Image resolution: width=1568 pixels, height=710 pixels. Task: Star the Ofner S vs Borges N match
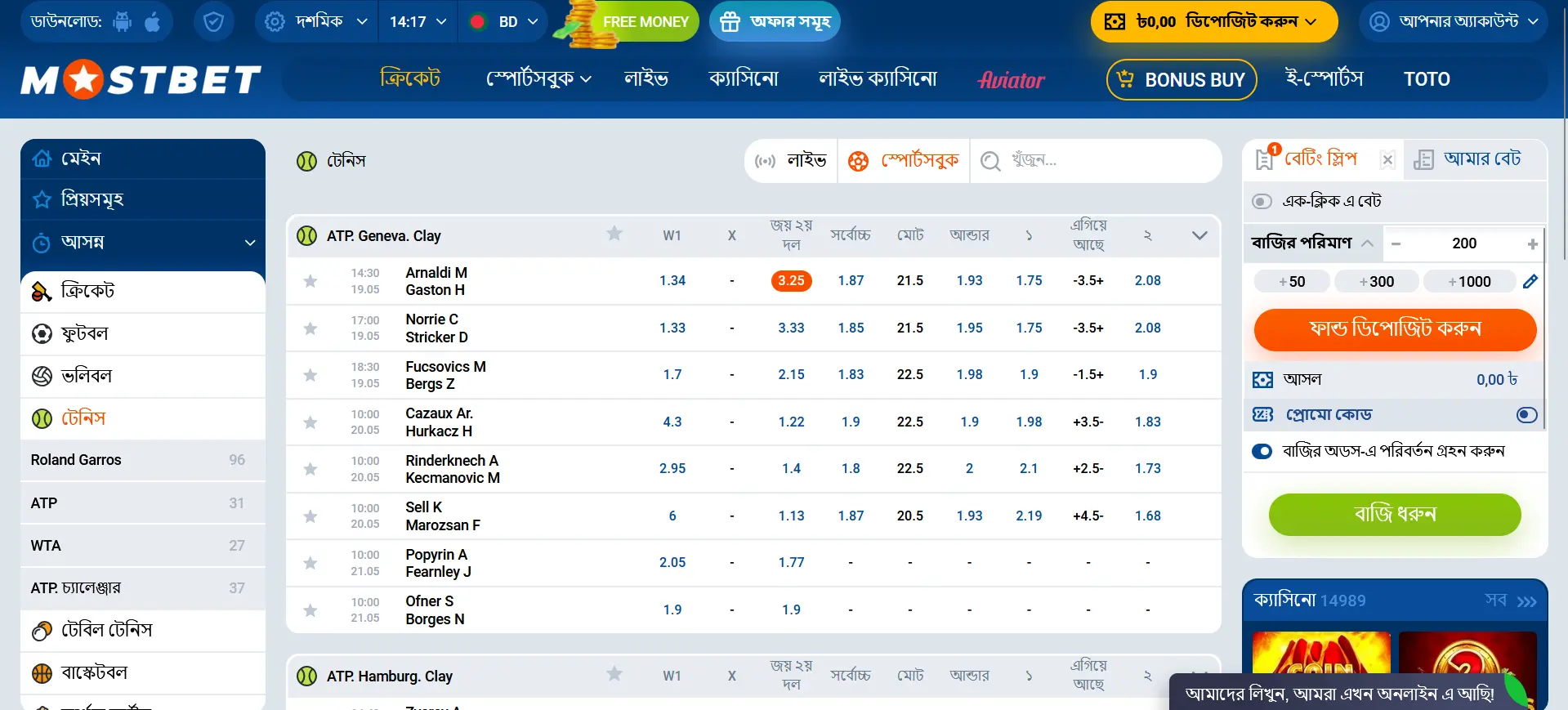pos(310,610)
